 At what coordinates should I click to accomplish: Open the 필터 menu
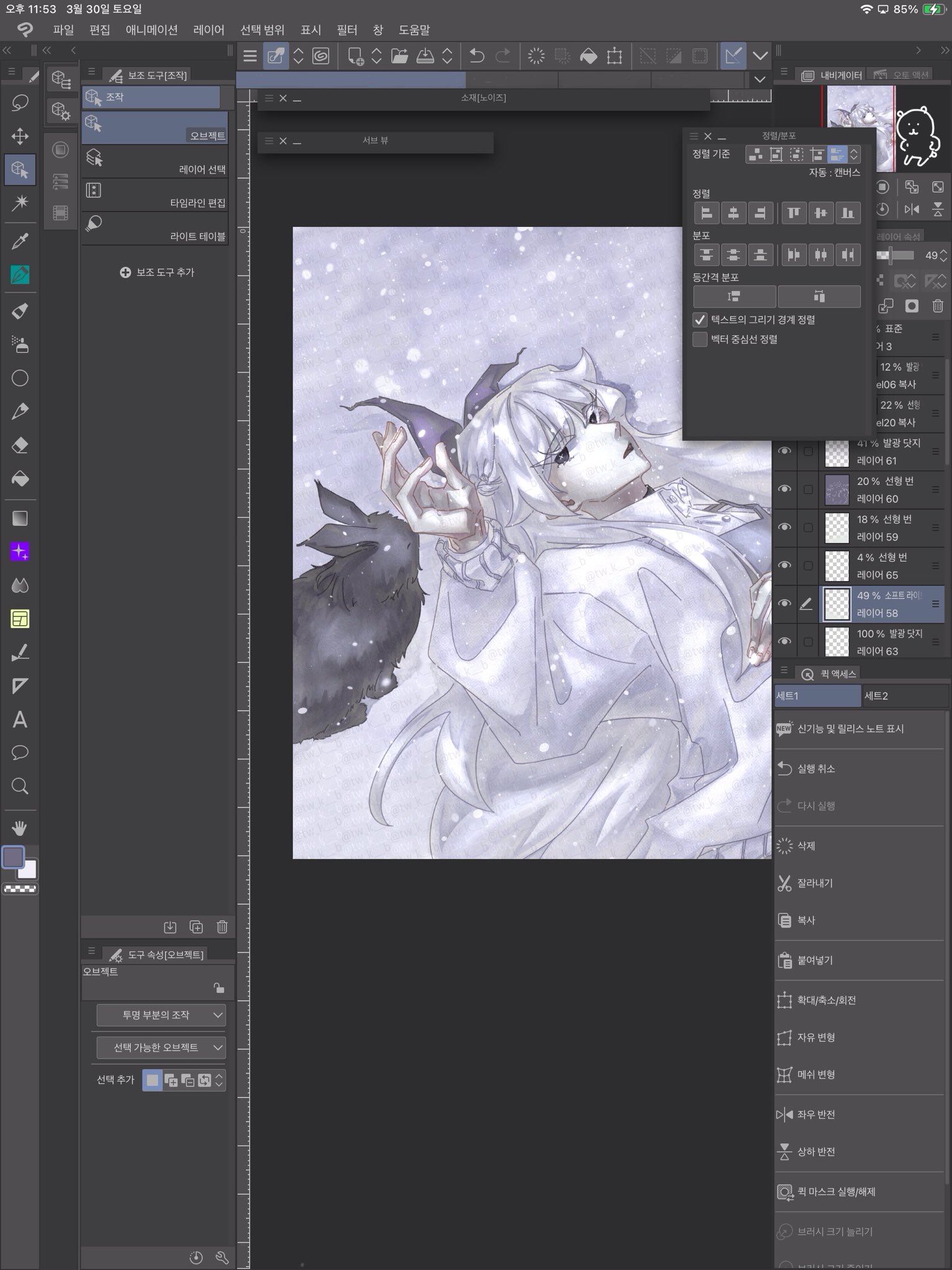(347, 30)
